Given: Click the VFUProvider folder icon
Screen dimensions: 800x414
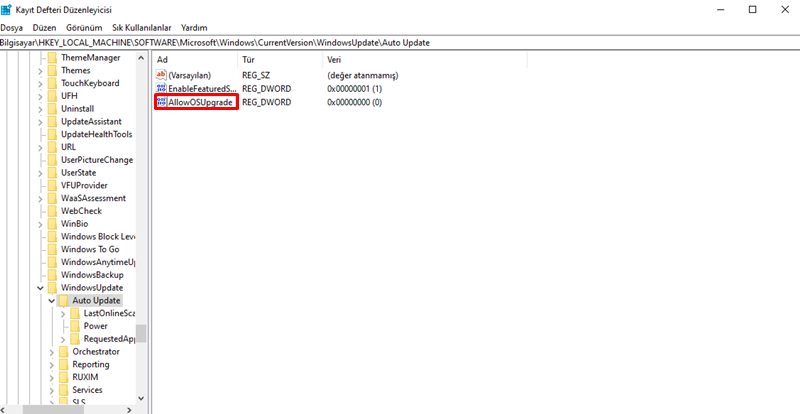Looking at the screenshot, I should (x=52, y=185).
